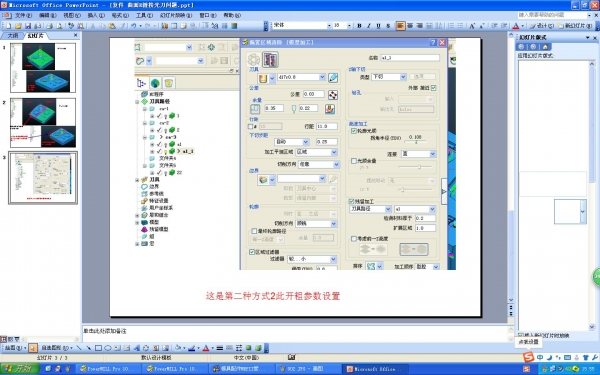Select the Oval drawing tool
600x375 pixels.
pos(108,348)
